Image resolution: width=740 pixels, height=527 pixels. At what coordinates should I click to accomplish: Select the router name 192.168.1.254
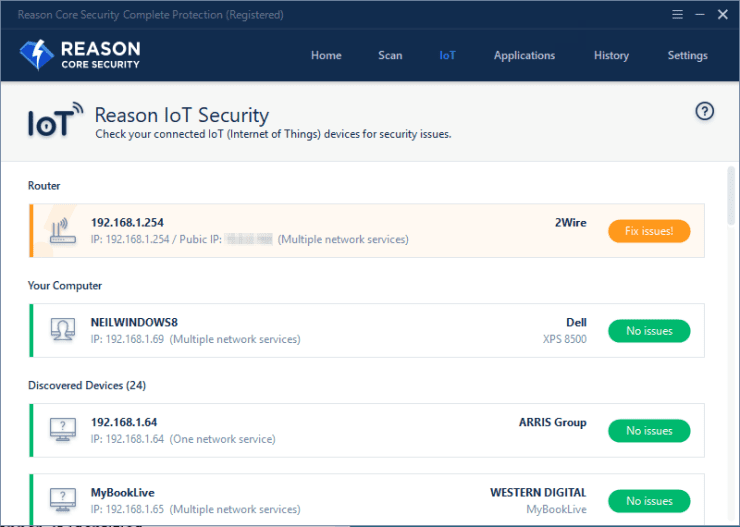(127, 222)
